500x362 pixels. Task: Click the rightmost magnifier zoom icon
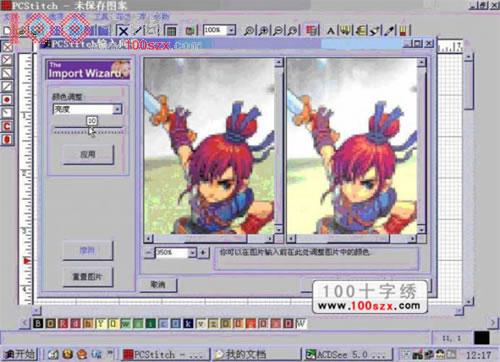click(x=292, y=31)
